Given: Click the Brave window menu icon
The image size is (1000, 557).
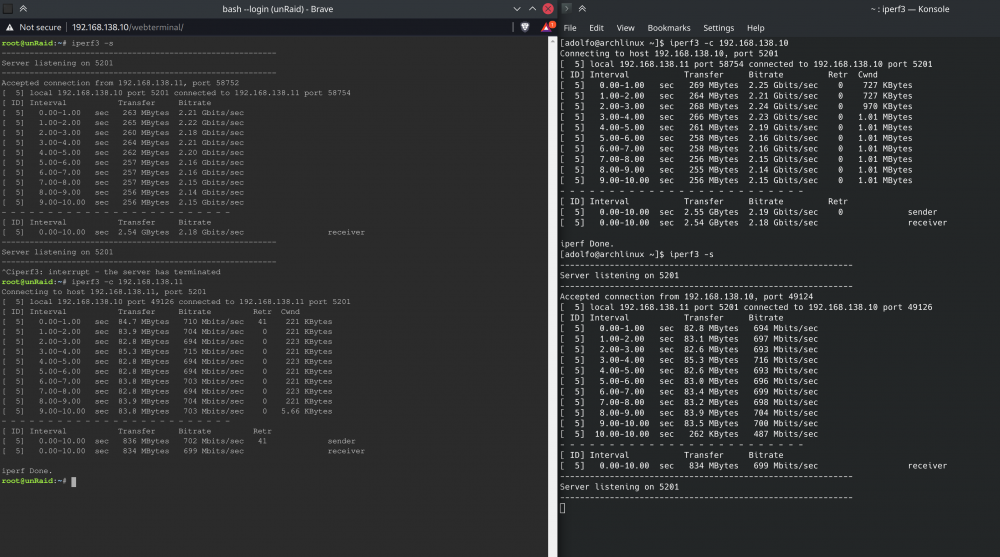Looking at the screenshot, I should point(8,9).
